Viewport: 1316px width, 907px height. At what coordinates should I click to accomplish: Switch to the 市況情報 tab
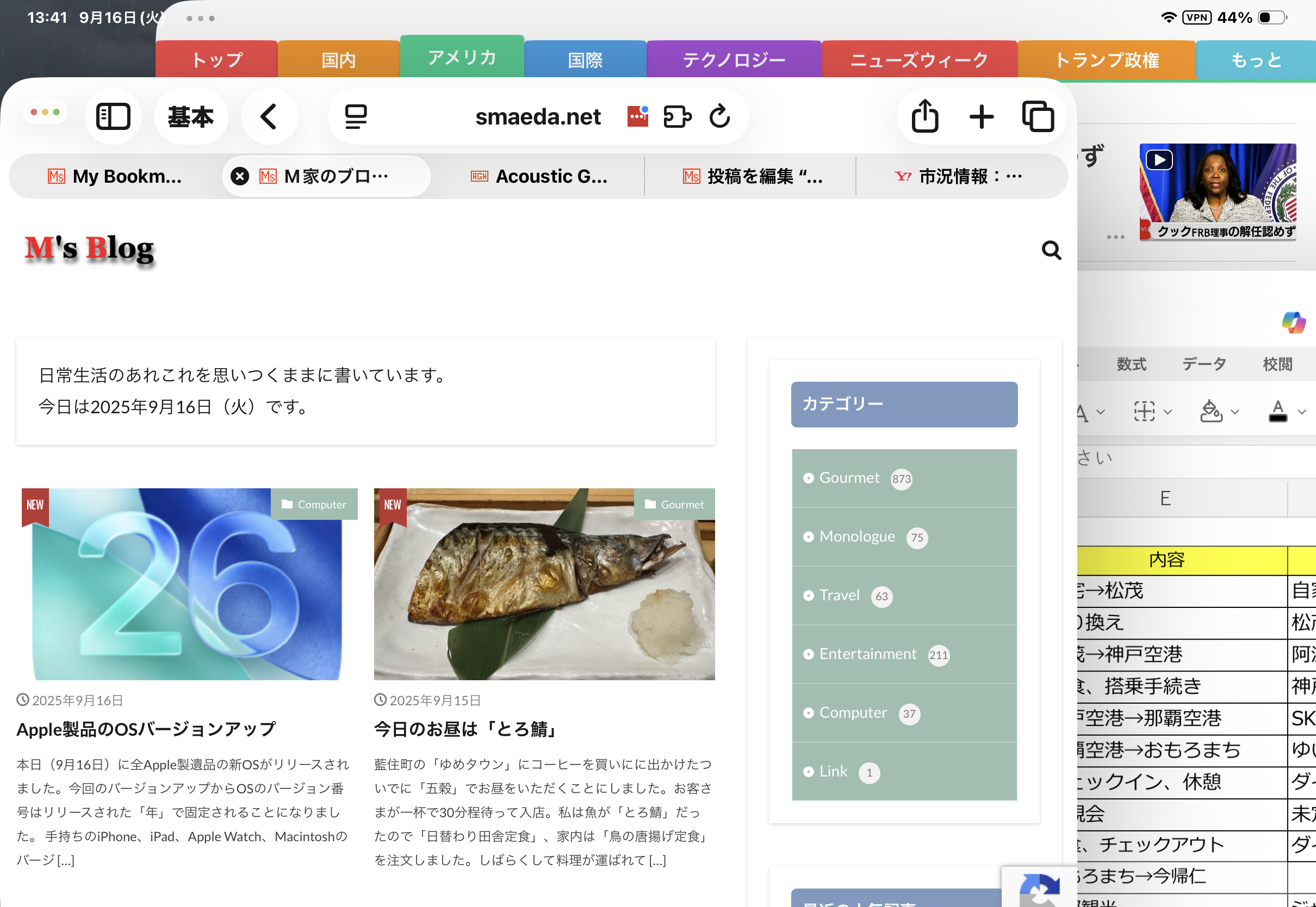pyautogui.click(x=958, y=176)
